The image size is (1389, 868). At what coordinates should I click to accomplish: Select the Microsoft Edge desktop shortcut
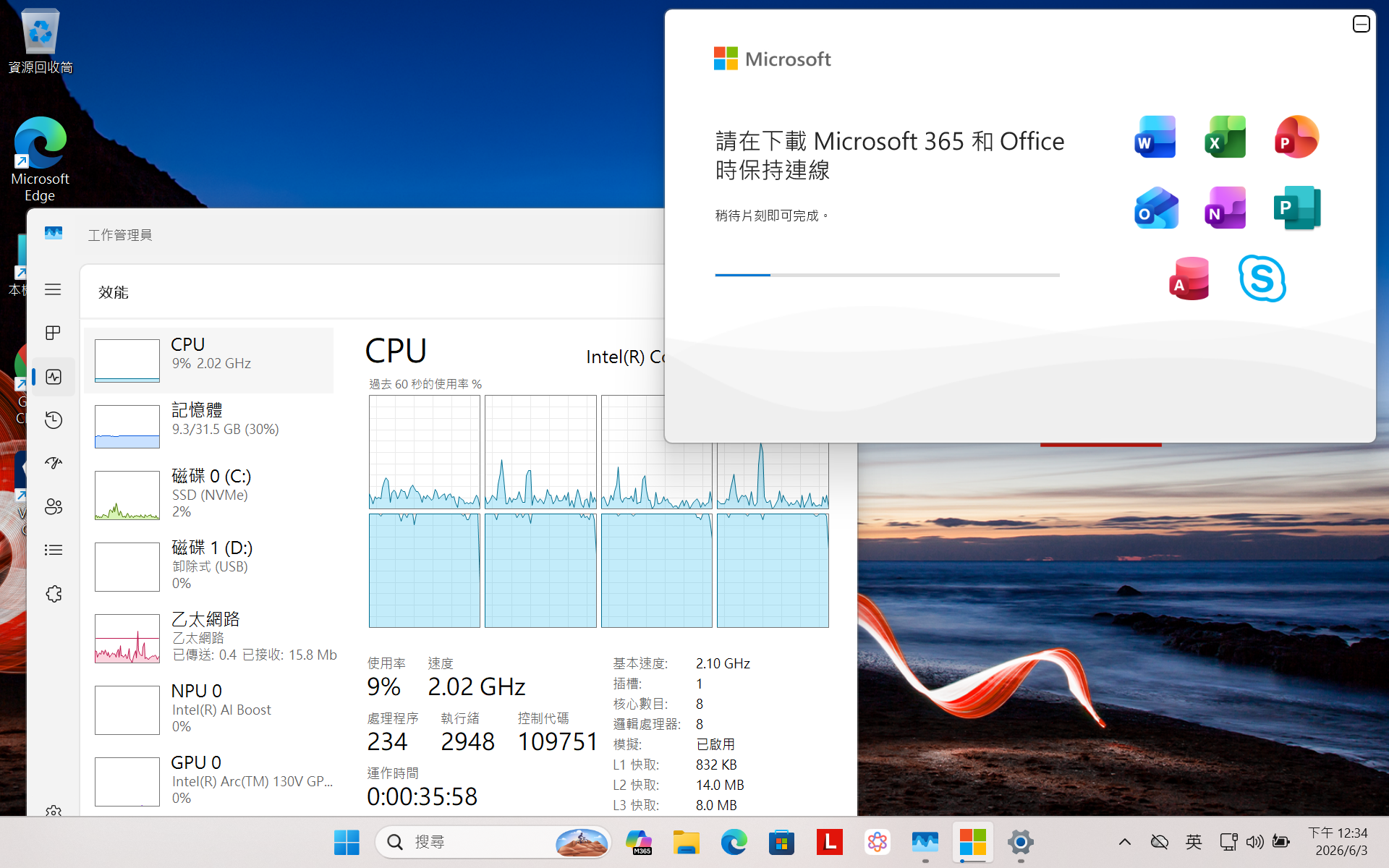point(40,159)
